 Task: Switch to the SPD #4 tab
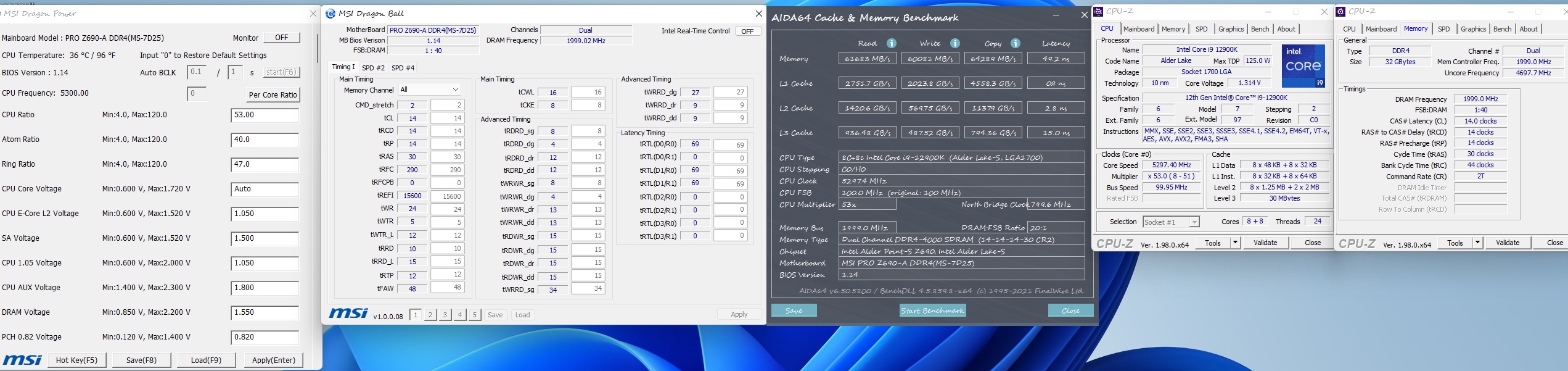pyautogui.click(x=403, y=68)
